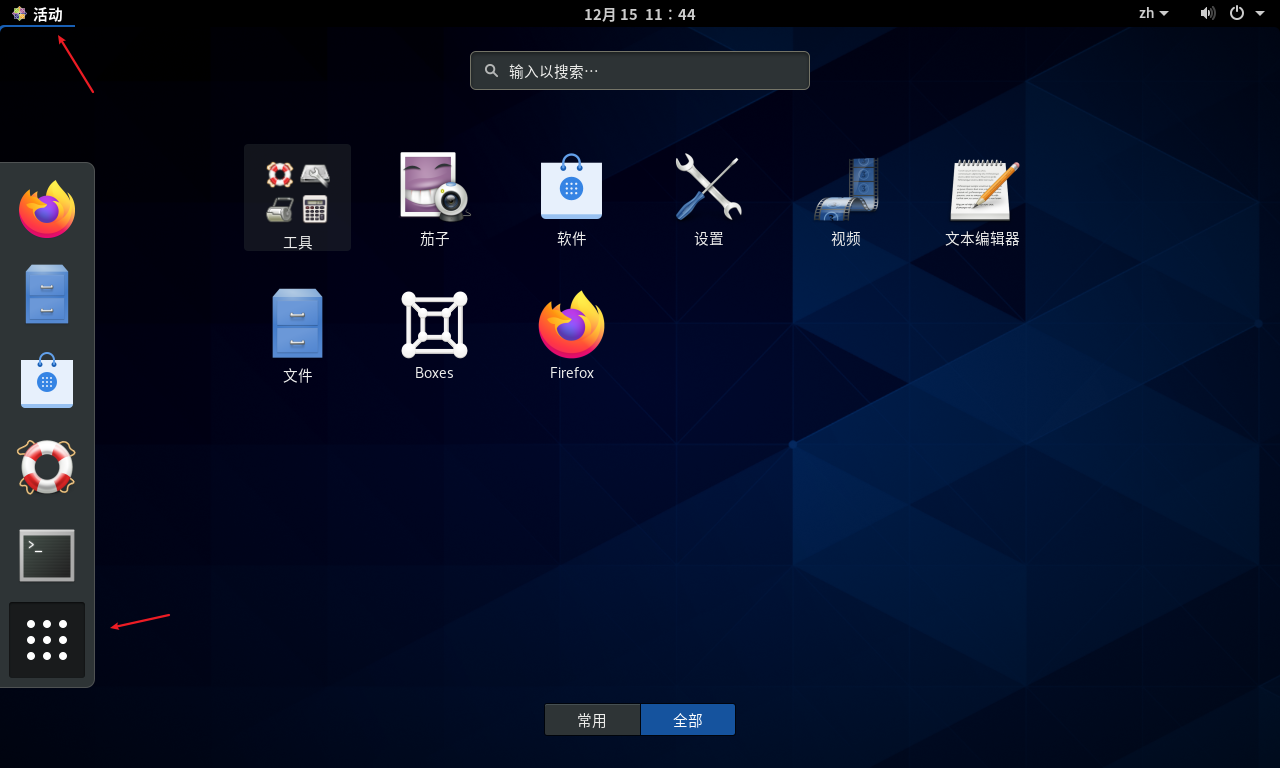Open the power system menu
Viewport: 1280px width, 768px height.
(x=1245, y=13)
